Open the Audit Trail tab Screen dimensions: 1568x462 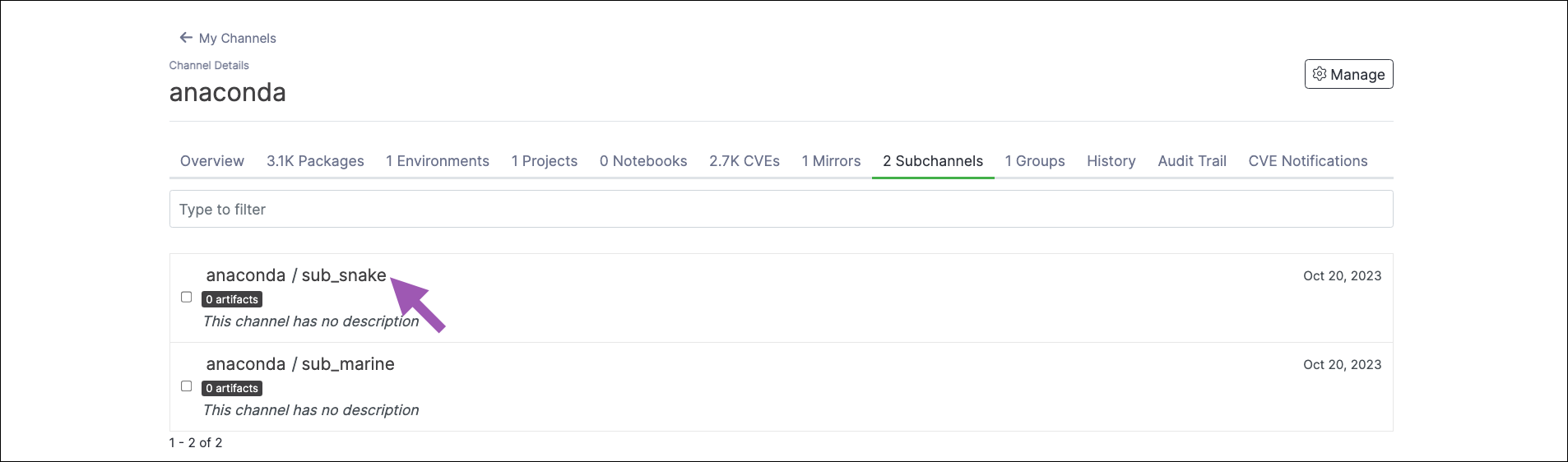[1192, 161]
